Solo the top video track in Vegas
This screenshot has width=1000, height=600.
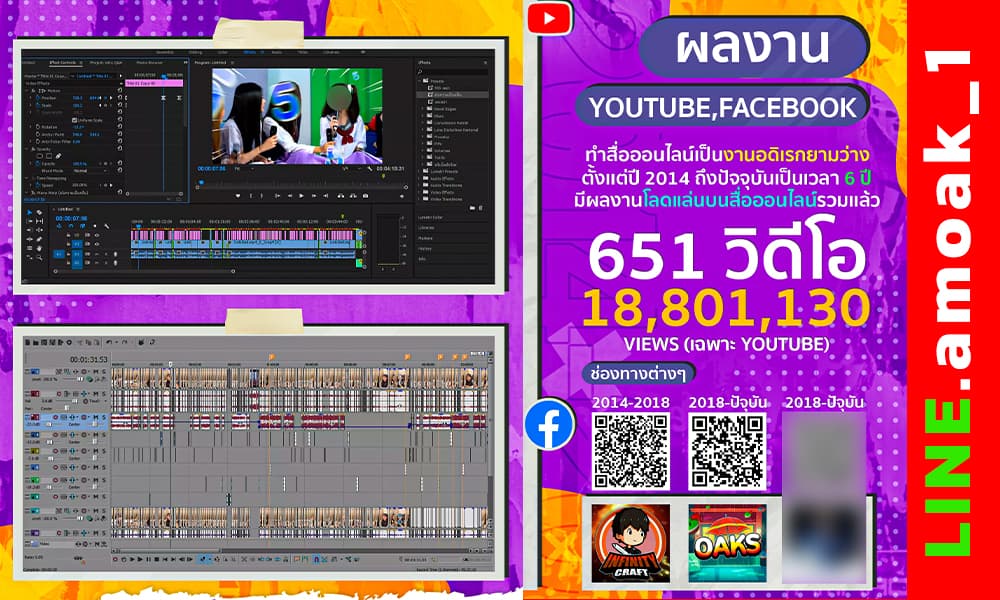click(103, 372)
